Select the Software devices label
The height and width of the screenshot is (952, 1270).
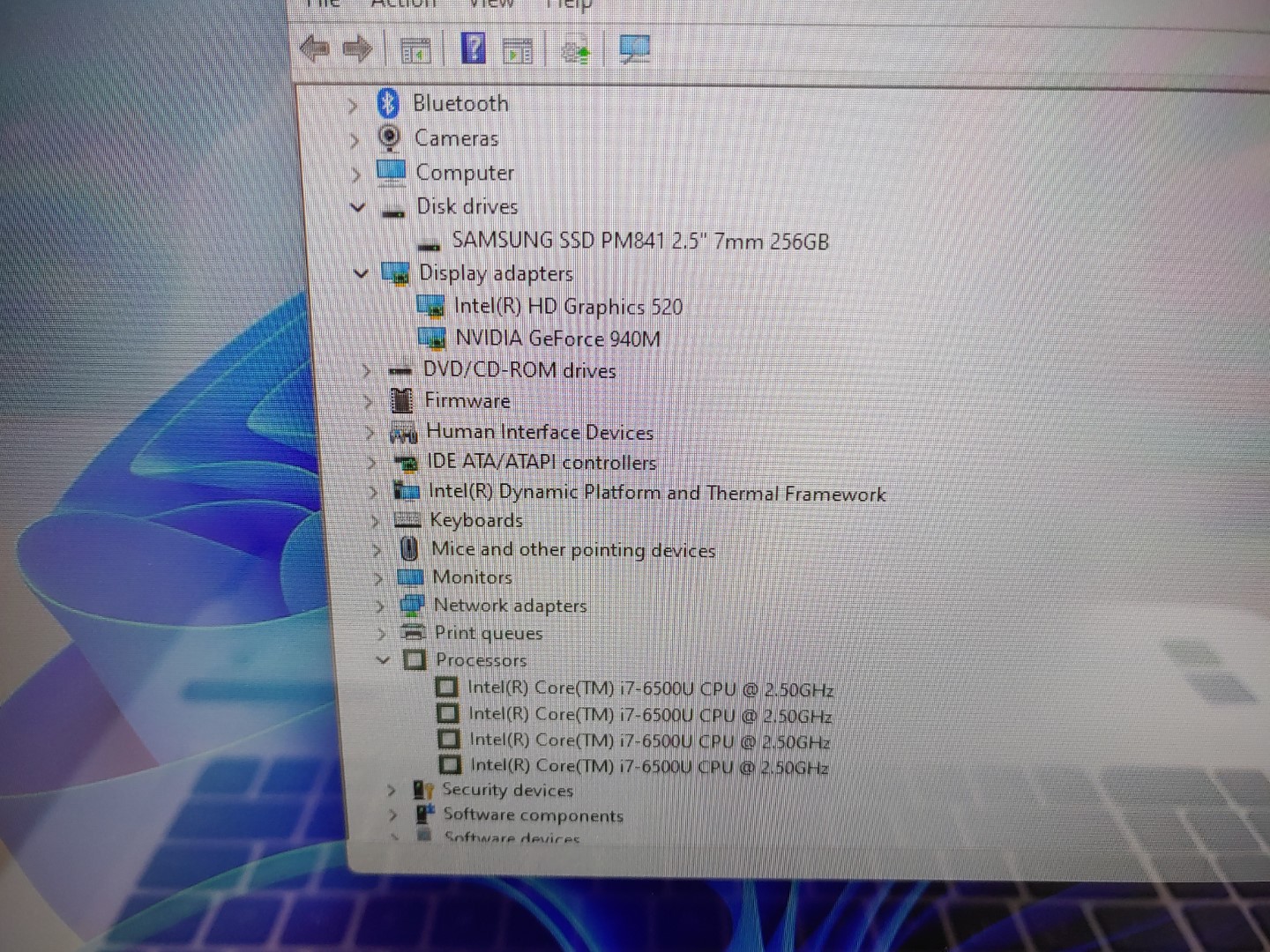click(x=512, y=837)
